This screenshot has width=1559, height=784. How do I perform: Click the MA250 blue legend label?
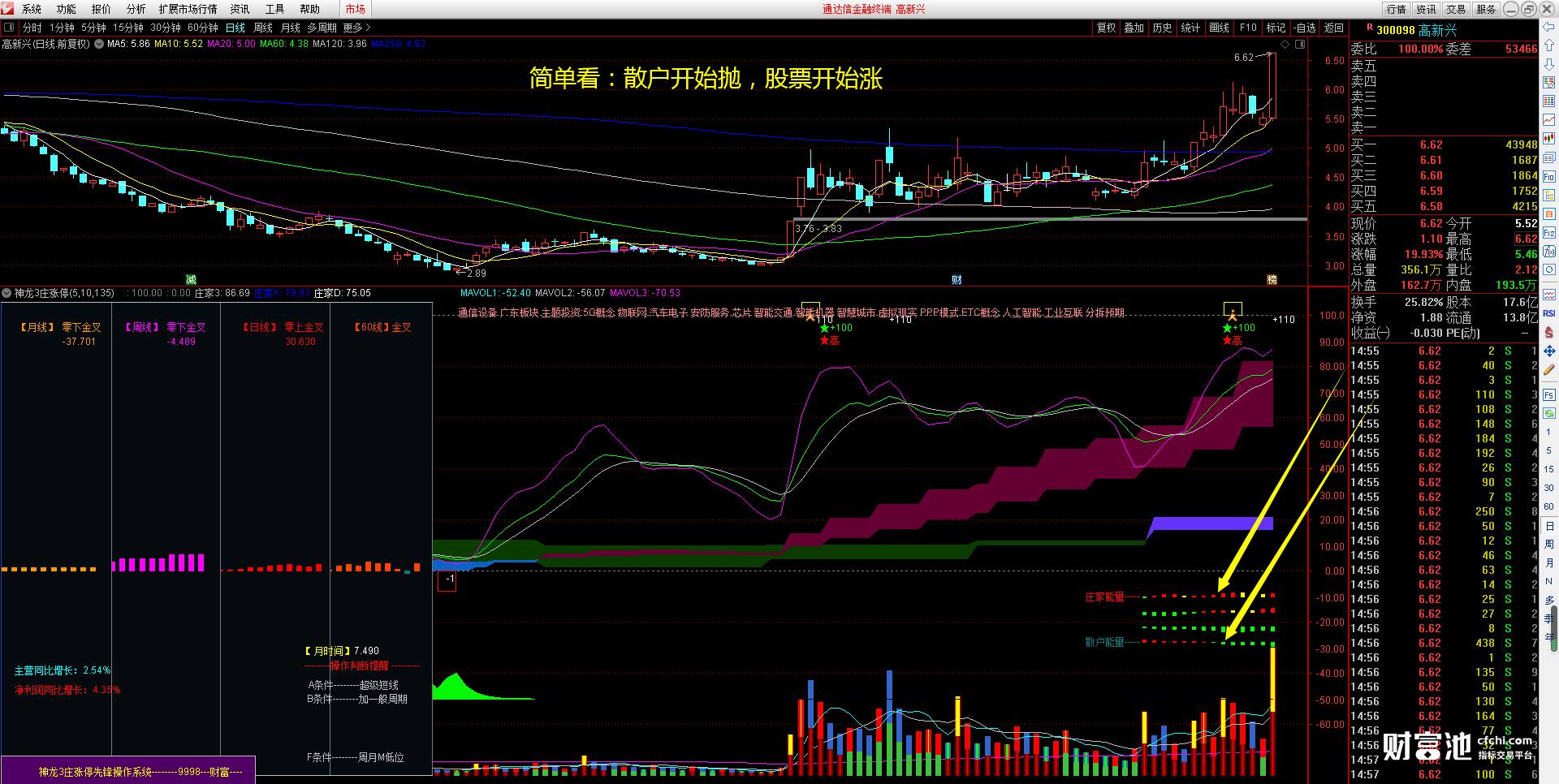click(x=398, y=44)
